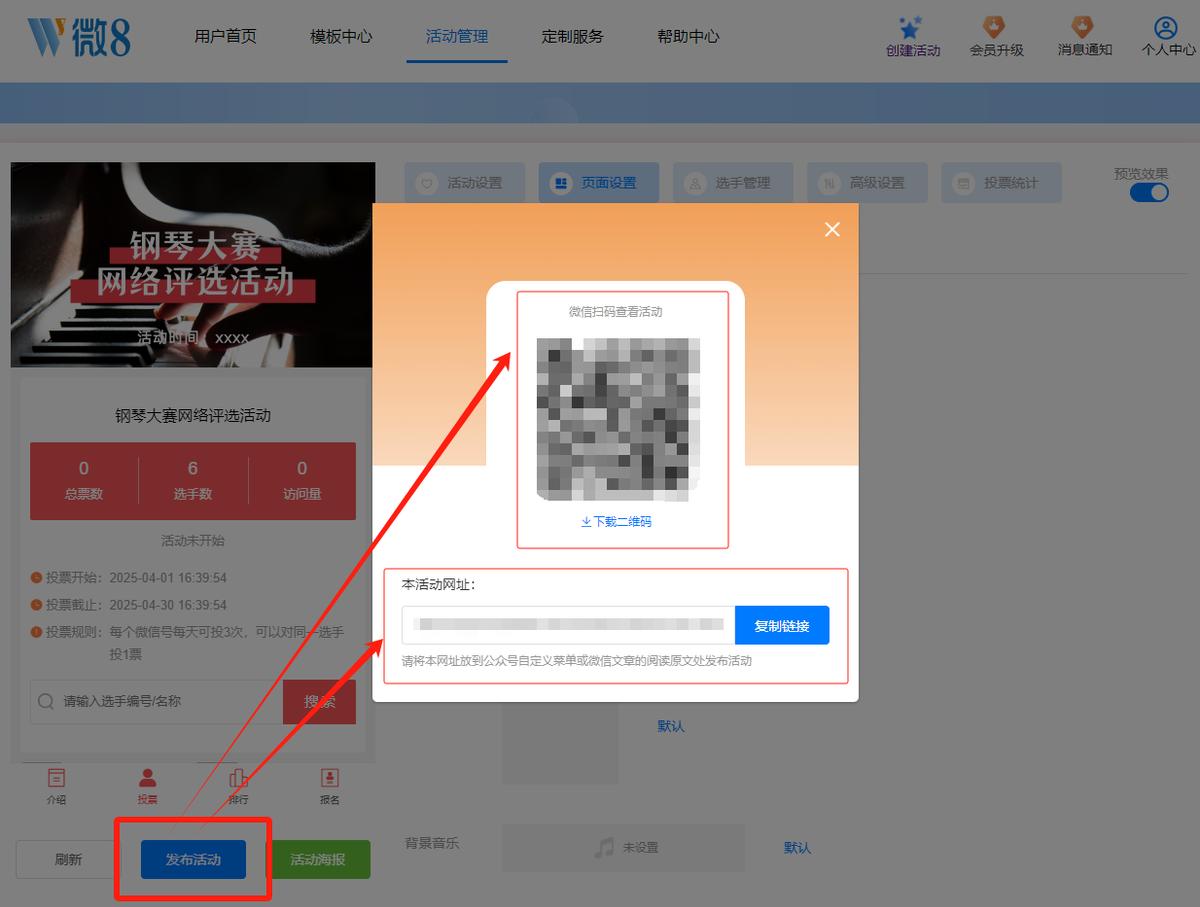Click the QR code image
The image size is (1200, 907).
pyautogui.click(x=618, y=419)
